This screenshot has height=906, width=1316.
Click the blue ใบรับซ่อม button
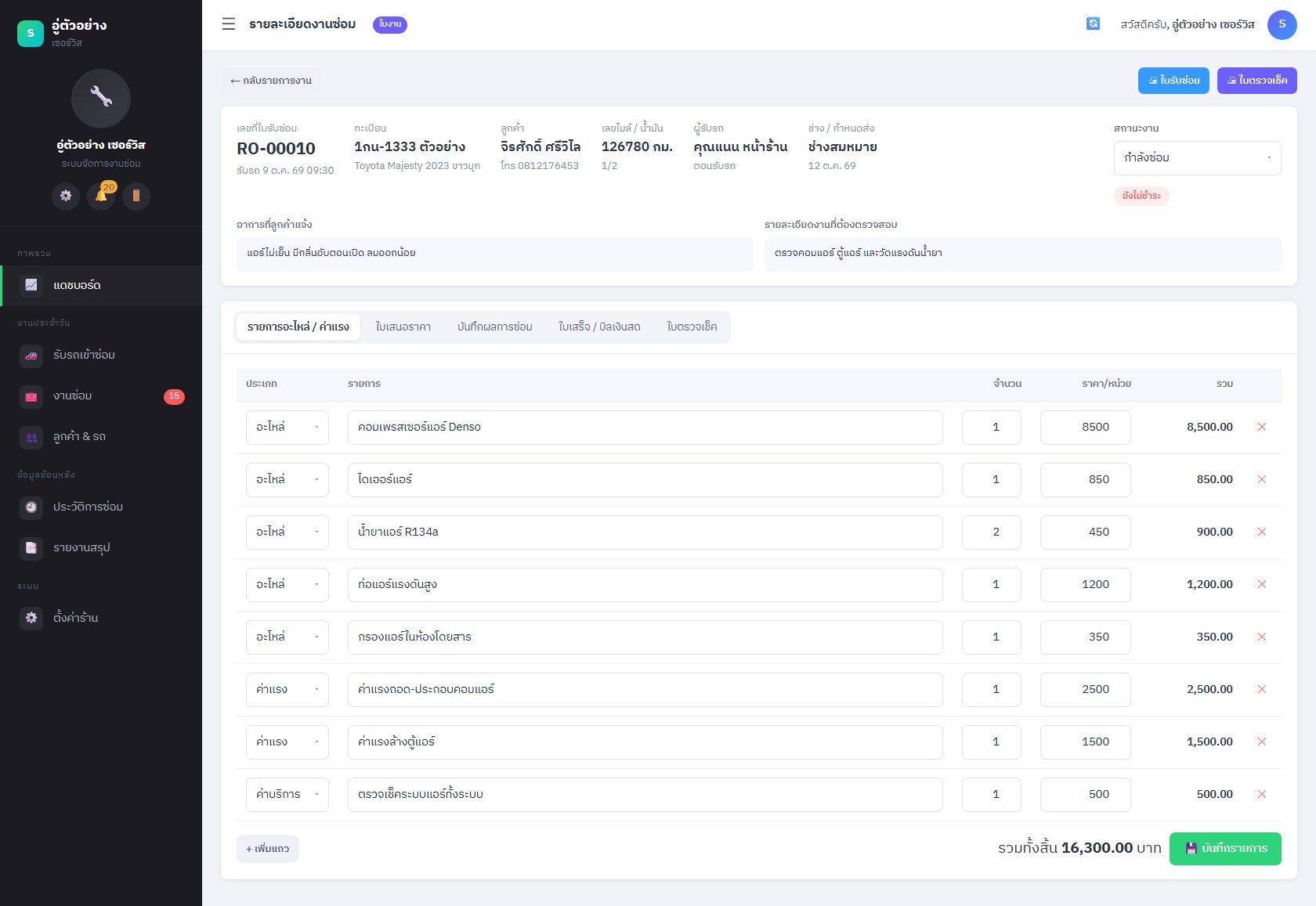(1173, 81)
